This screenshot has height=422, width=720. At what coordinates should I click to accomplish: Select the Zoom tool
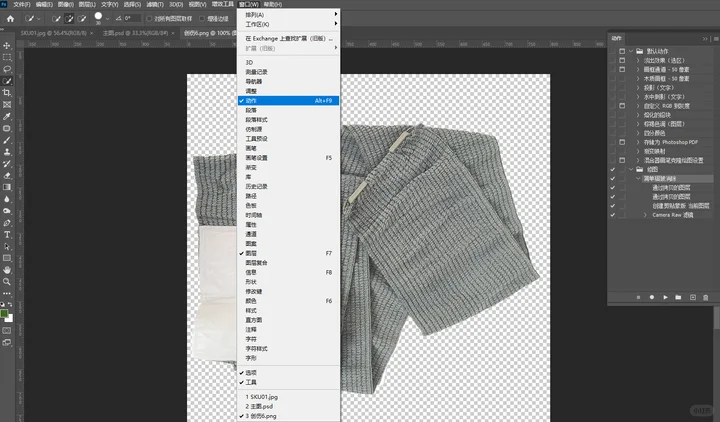(7, 281)
